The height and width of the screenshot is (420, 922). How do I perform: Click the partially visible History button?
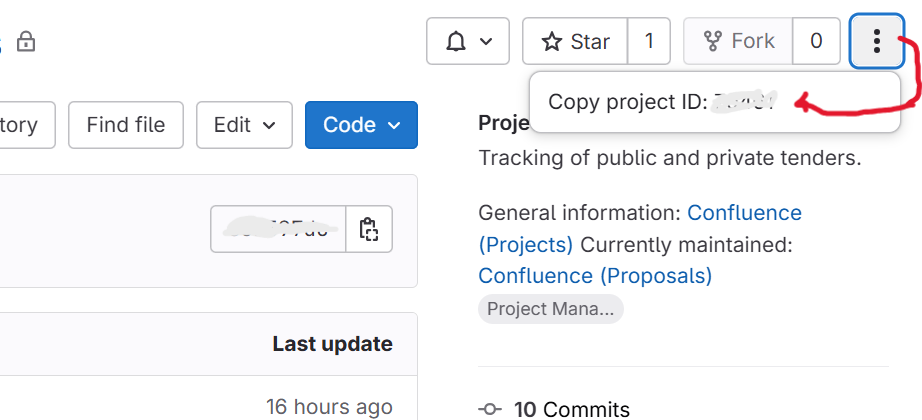pyautogui.click(x=27, y=125)
